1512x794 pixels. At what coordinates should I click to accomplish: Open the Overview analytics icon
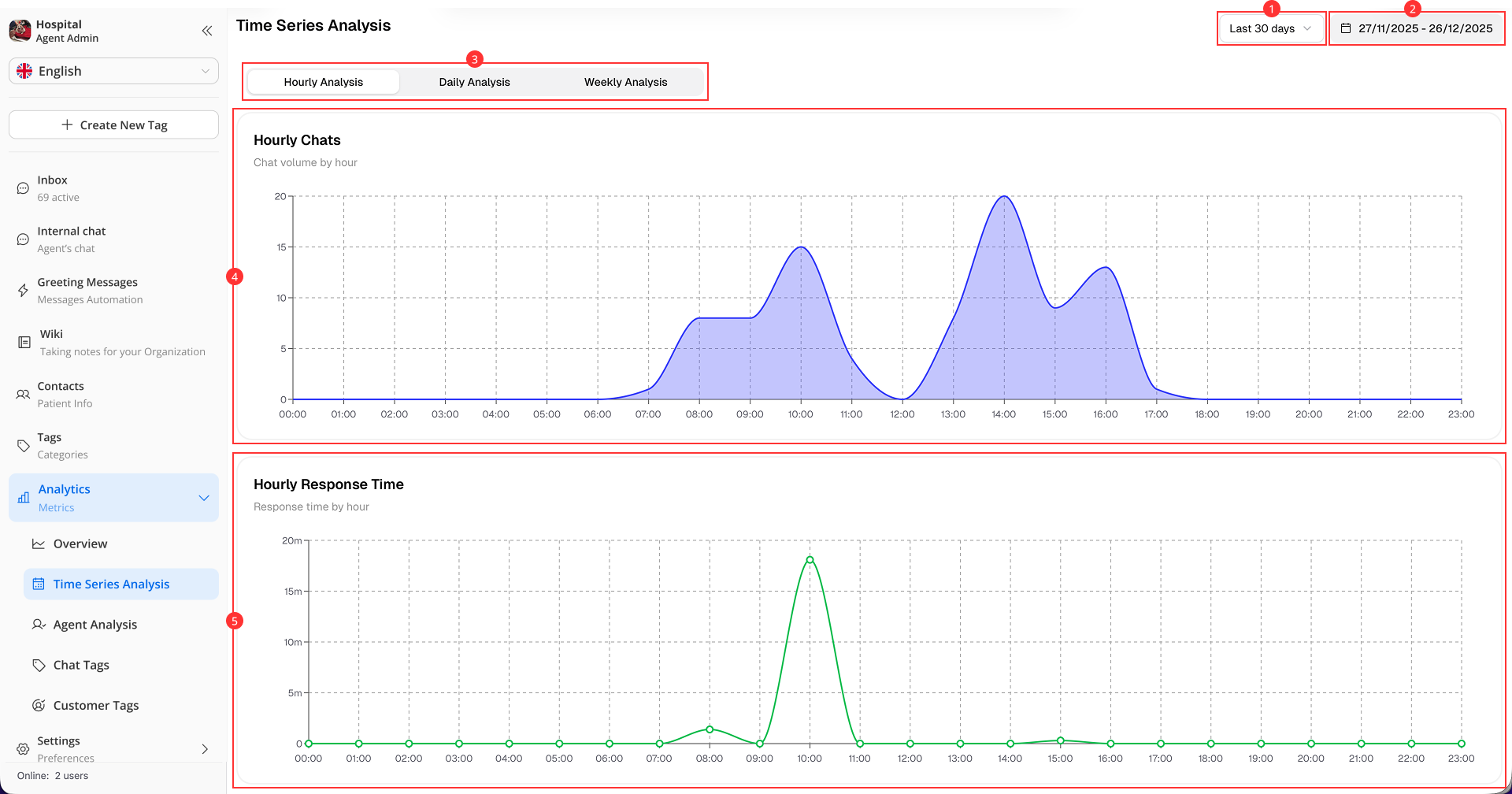tap(38, 544)
